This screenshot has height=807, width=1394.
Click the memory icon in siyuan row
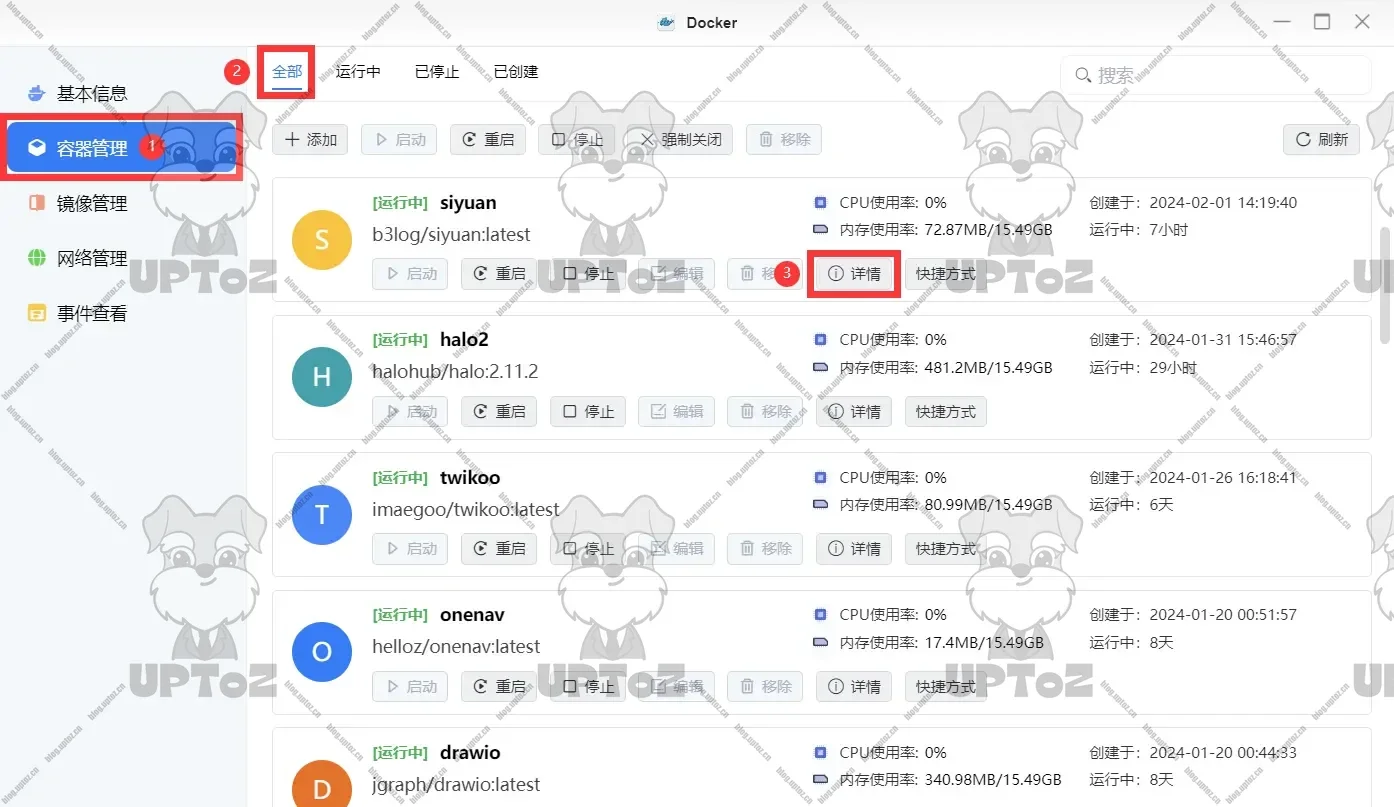point(821,230)
